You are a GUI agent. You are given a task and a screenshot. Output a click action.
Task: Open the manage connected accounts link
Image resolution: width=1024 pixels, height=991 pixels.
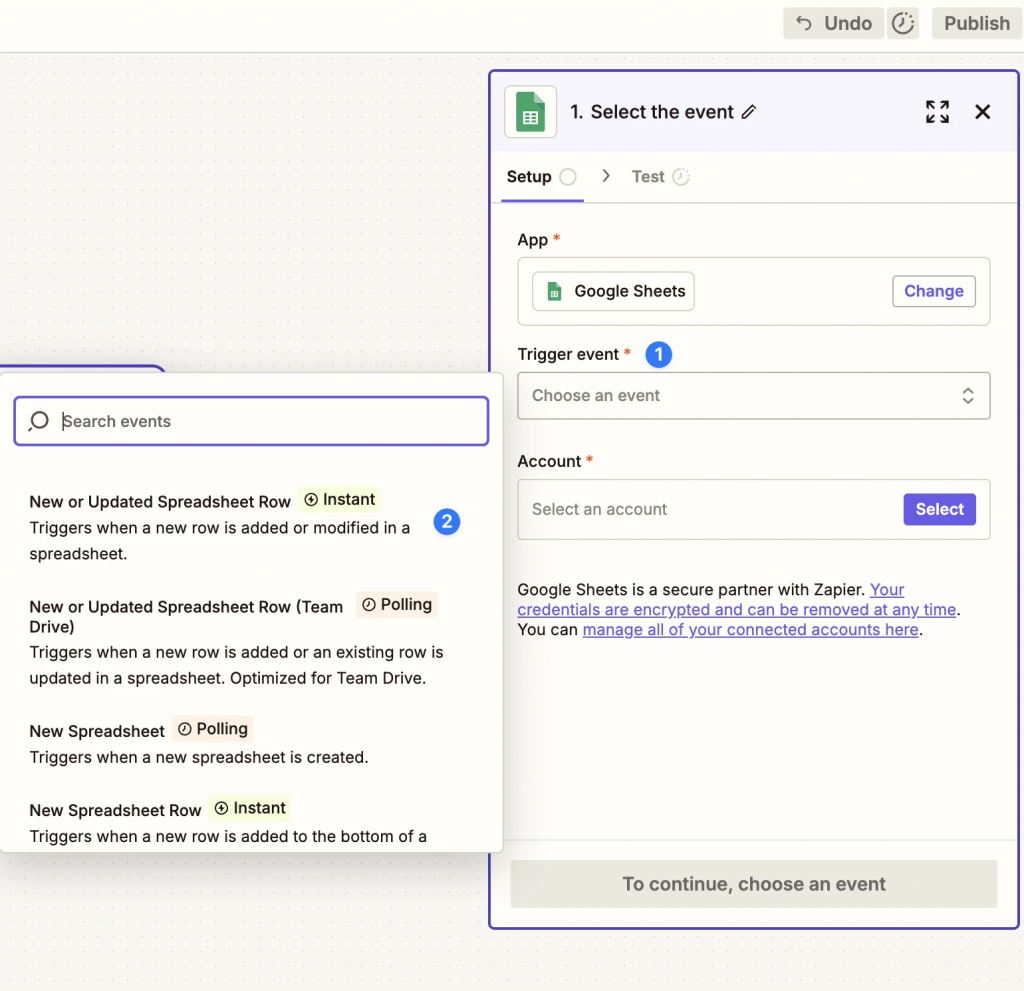coord(750,629)
